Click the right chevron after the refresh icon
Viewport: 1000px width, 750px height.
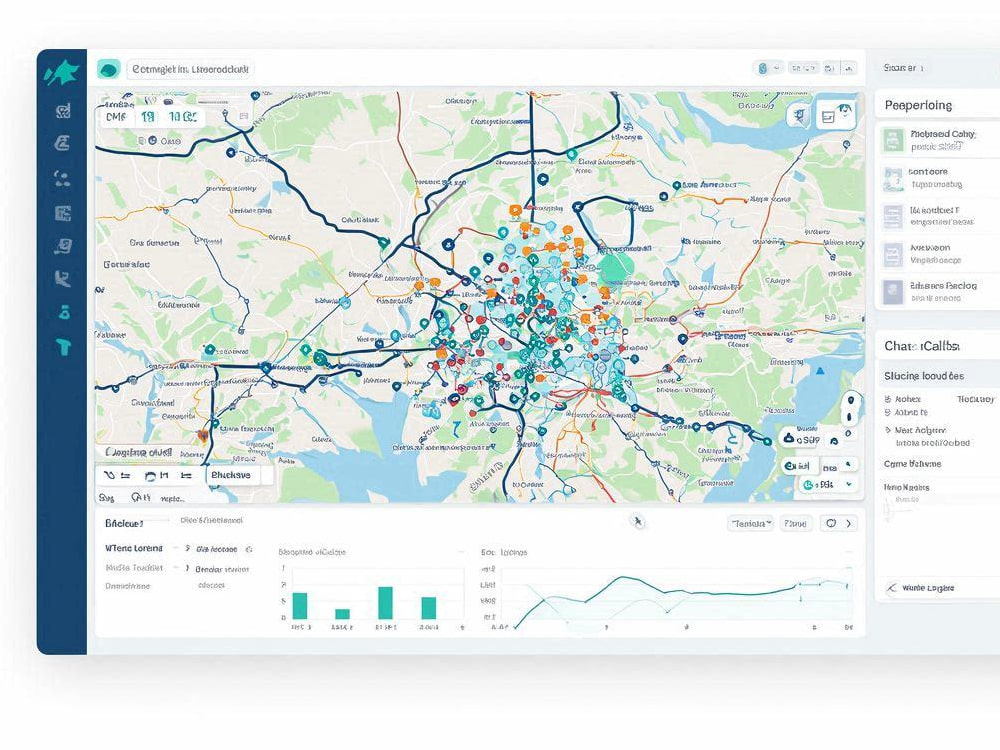(x=848, y=524)
